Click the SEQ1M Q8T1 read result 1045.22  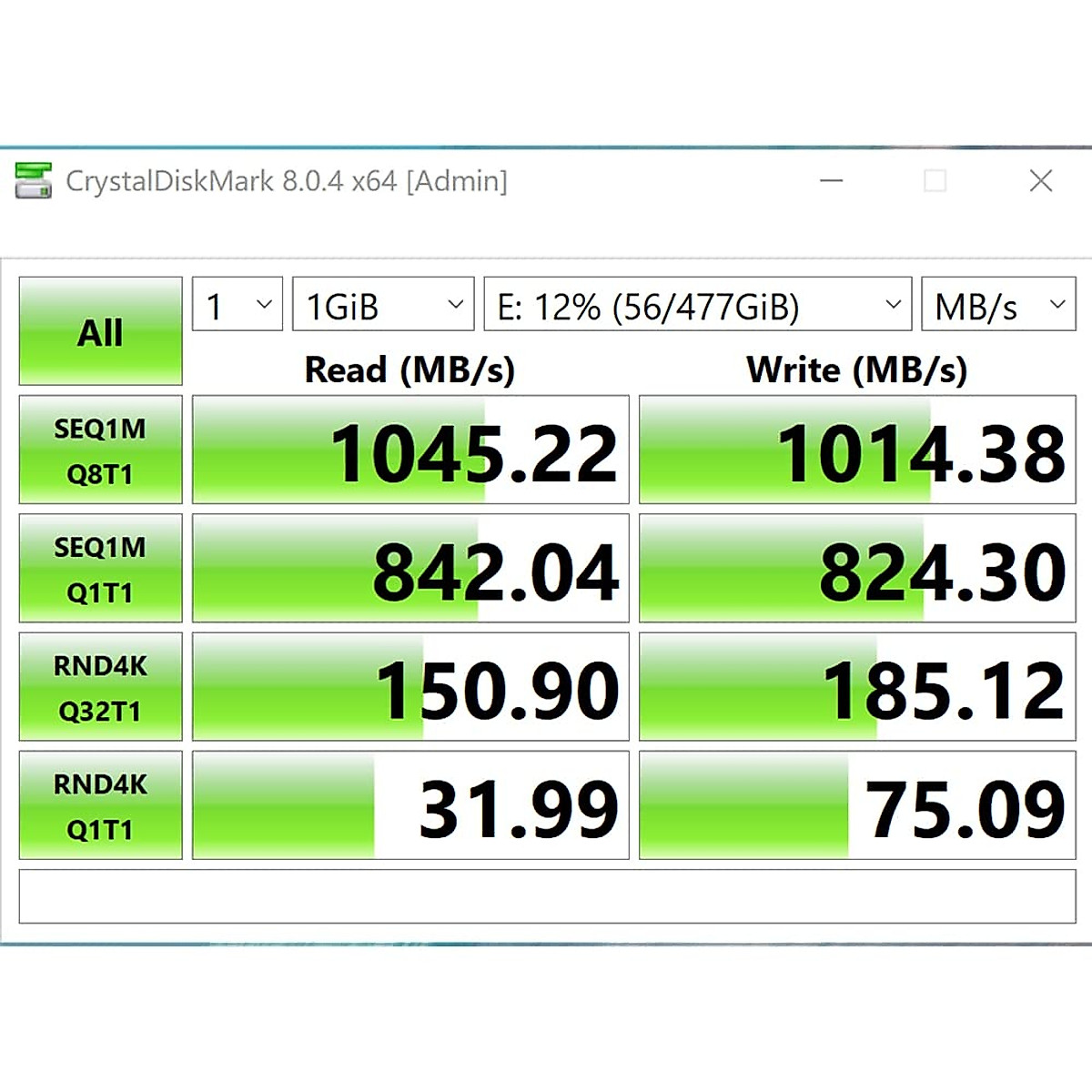[x=410, y=450]
